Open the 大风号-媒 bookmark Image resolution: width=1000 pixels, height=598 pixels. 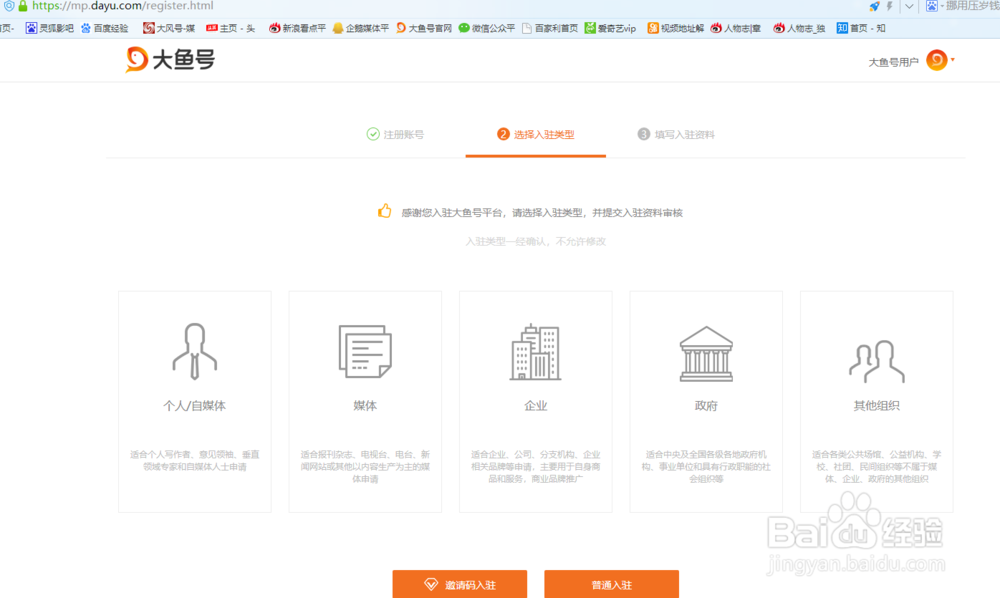[x=169, y=28]
